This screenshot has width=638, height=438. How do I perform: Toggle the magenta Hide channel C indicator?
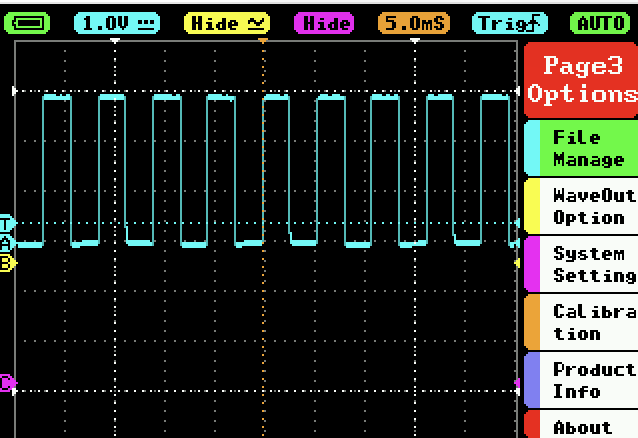(x=324, y=23)
